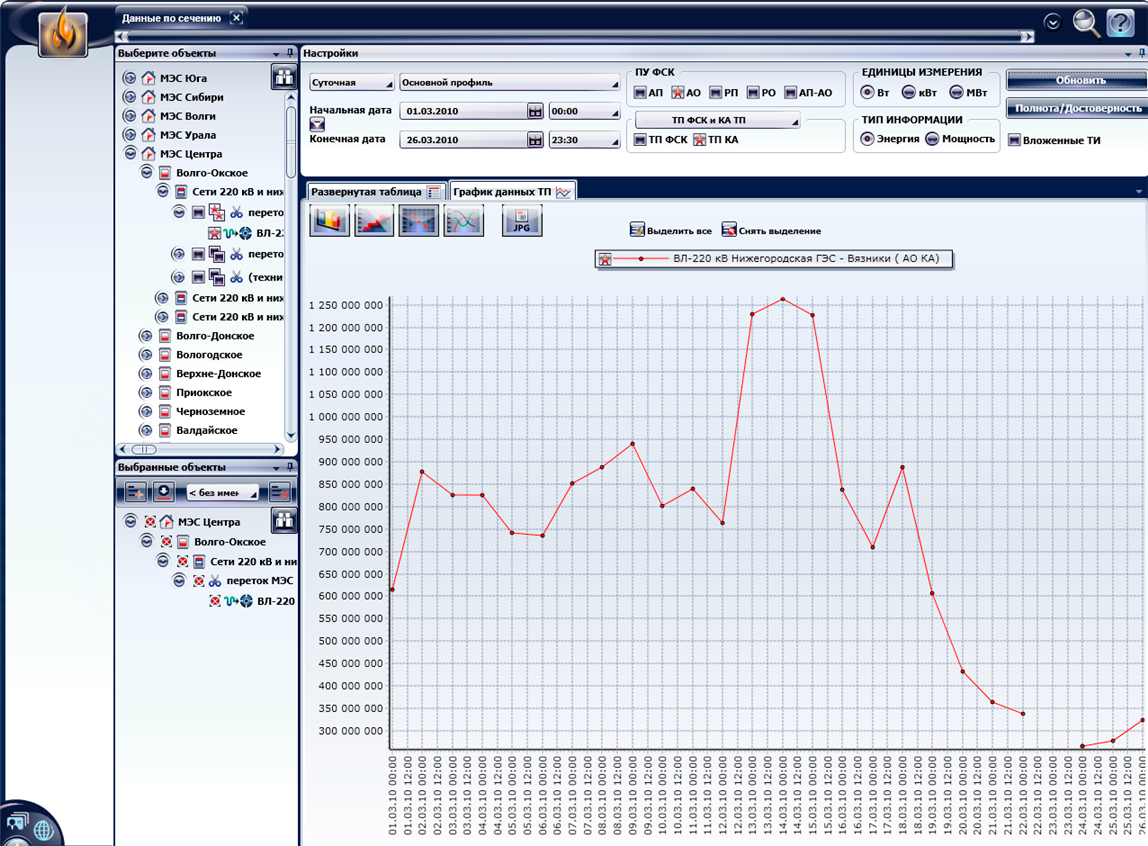1148x846 pixels.
Task: Click the Полнота/Достоверность button
Action: click(x=1076, y=108)
